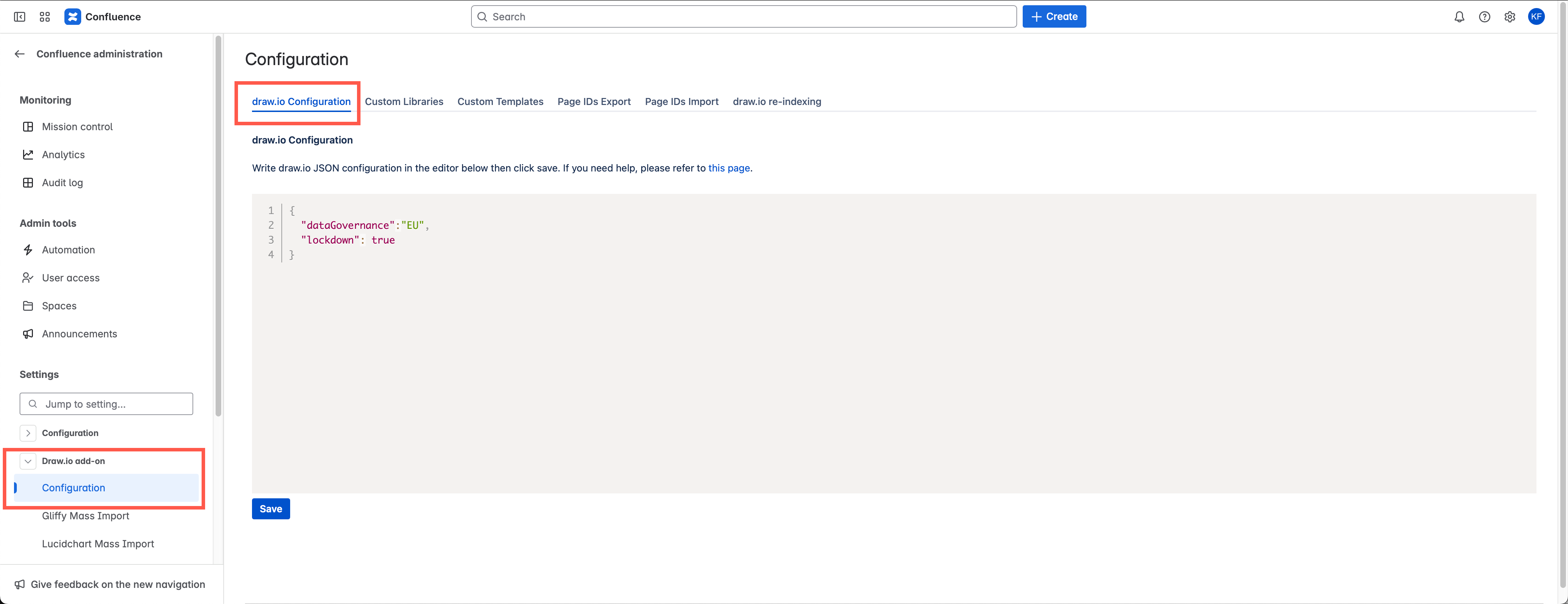The height and width of the screenshot is (604, 1568).
Task: Switch to the Custom Libraries tab
Action: [404, 102]
